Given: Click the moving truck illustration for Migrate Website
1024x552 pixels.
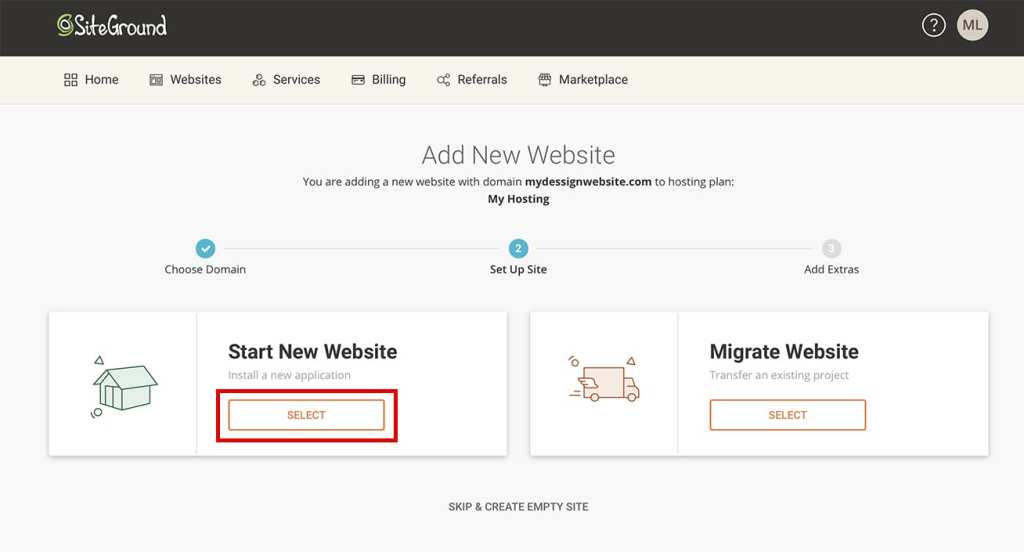Looking at the screenshot, I should [x=604, y=379].
